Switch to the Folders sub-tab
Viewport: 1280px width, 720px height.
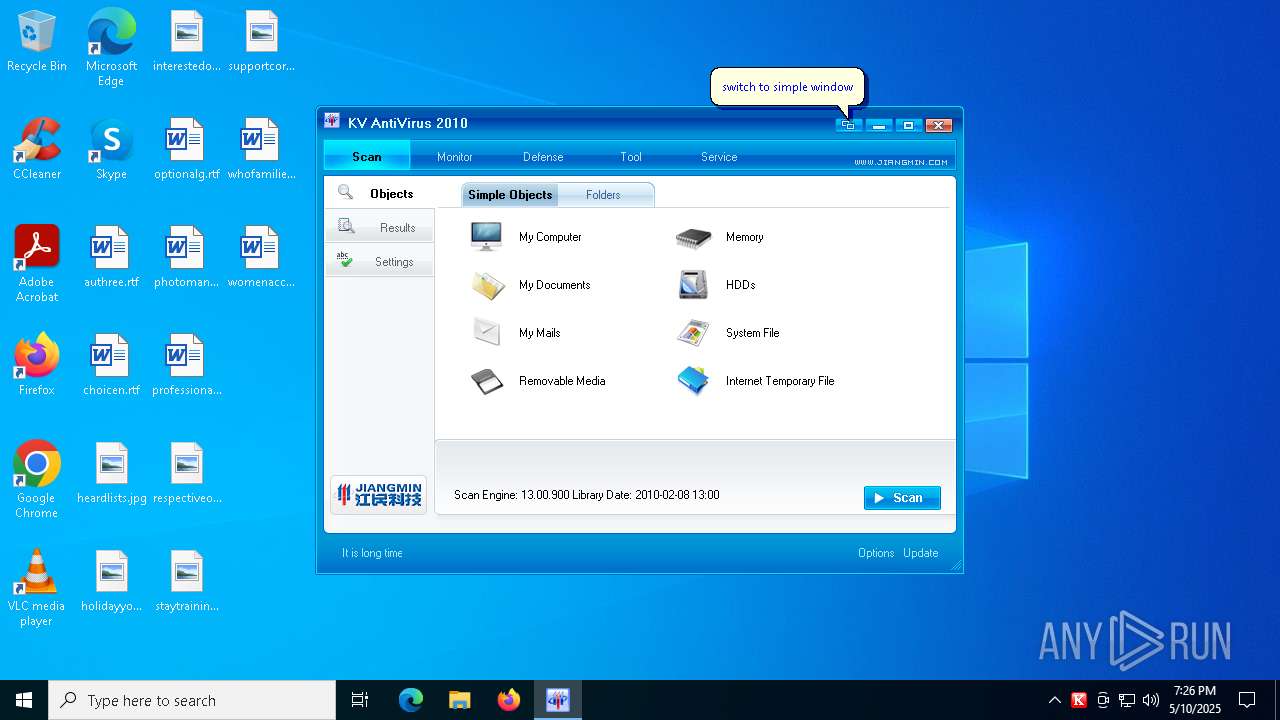point(603,195)
